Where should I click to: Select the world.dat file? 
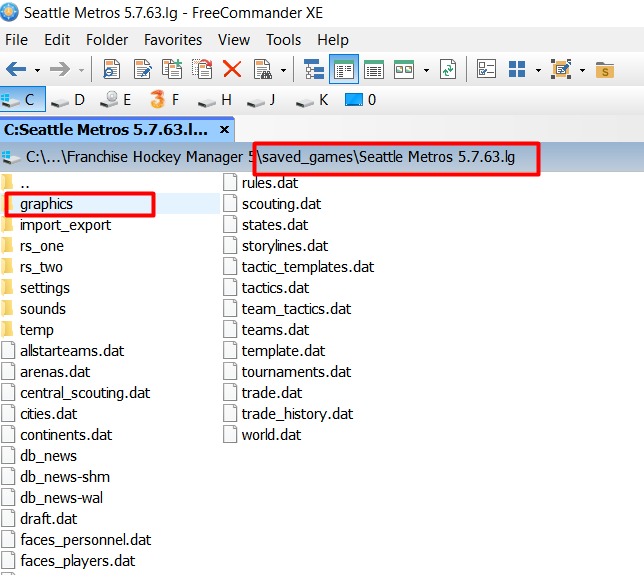[x=271, y=435]
